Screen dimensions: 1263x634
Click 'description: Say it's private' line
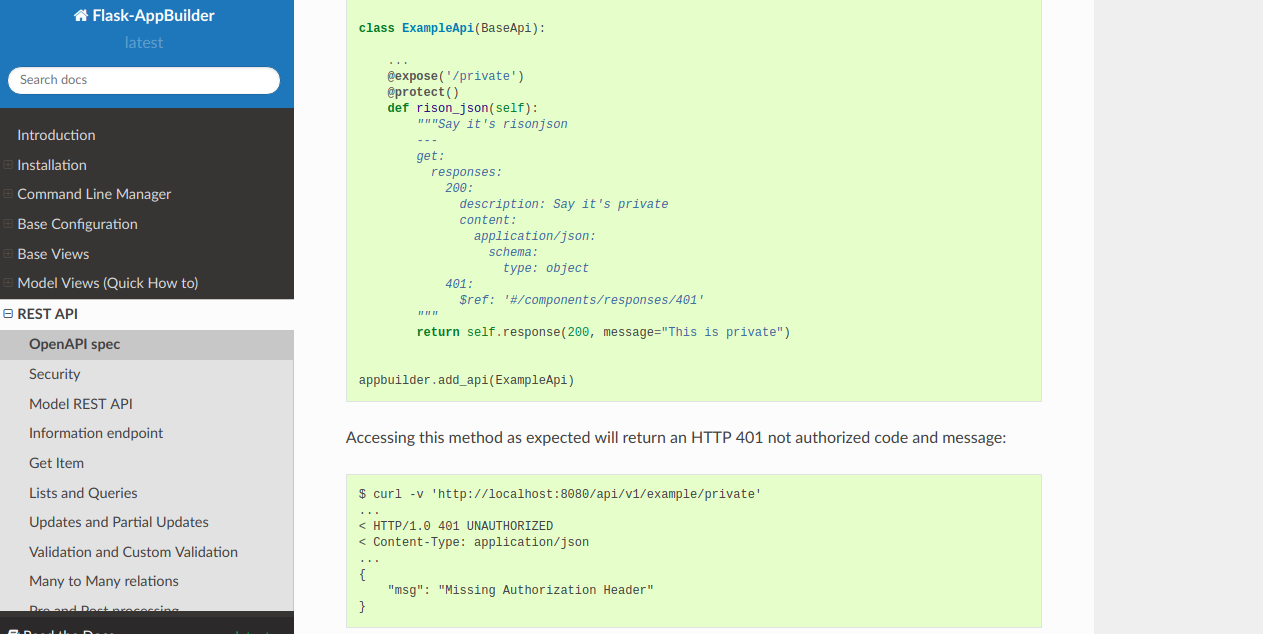[x=564, y=204]
